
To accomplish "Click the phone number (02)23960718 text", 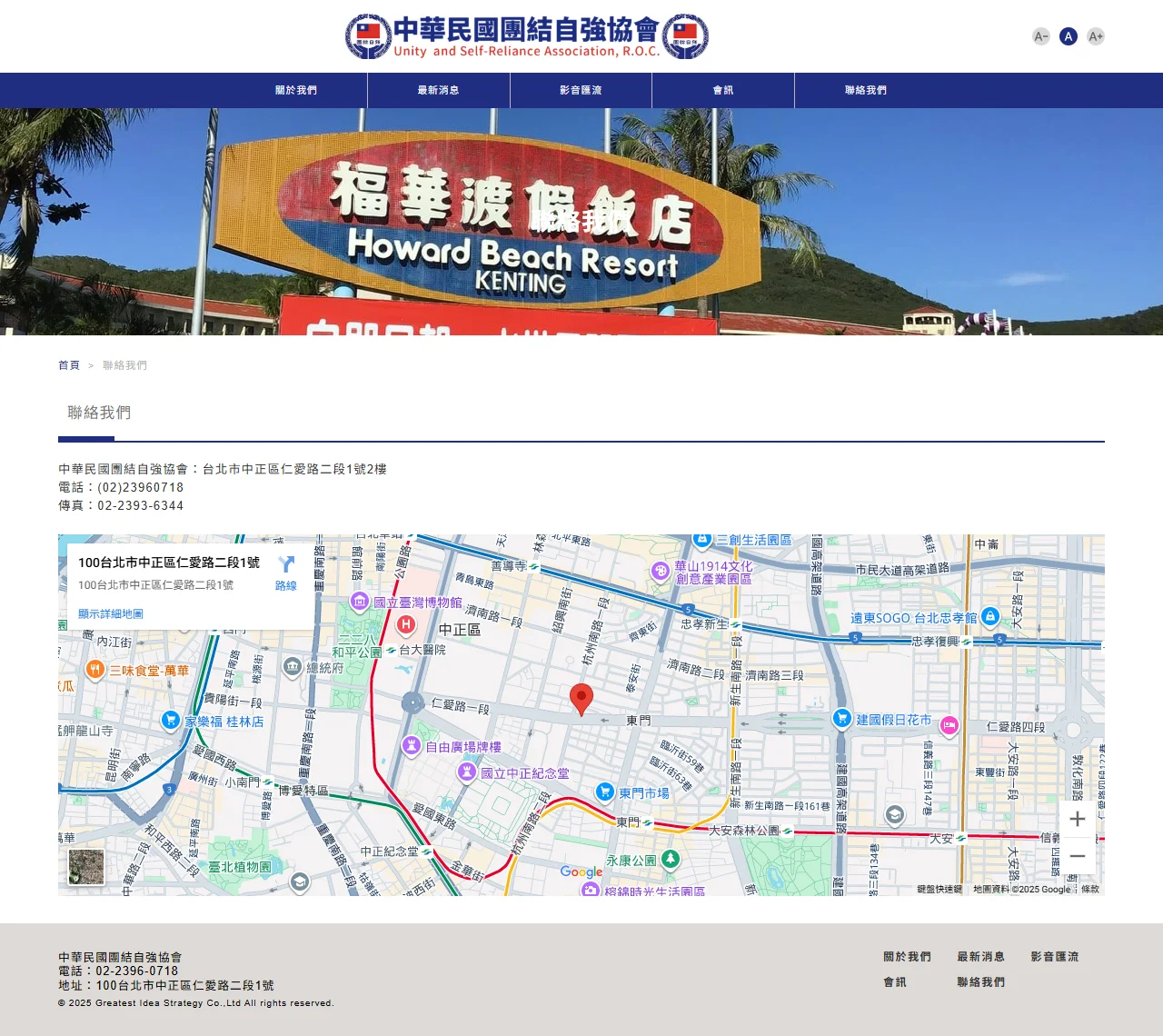I will [140, 487].
